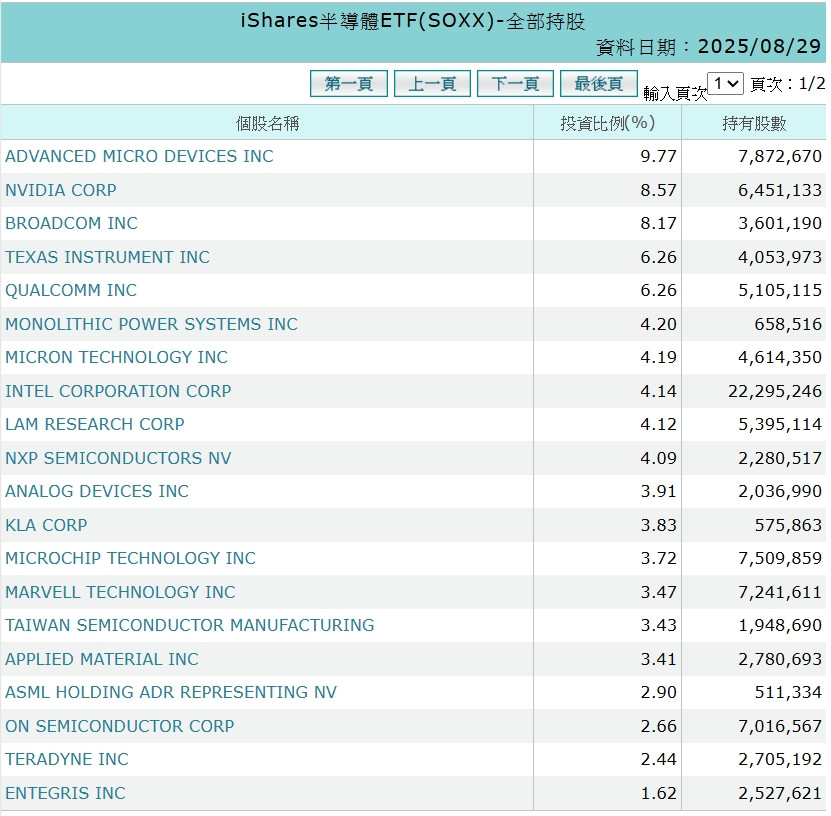Jump to last page via 最後頁
Screen dimensions: 831x816
598,84
